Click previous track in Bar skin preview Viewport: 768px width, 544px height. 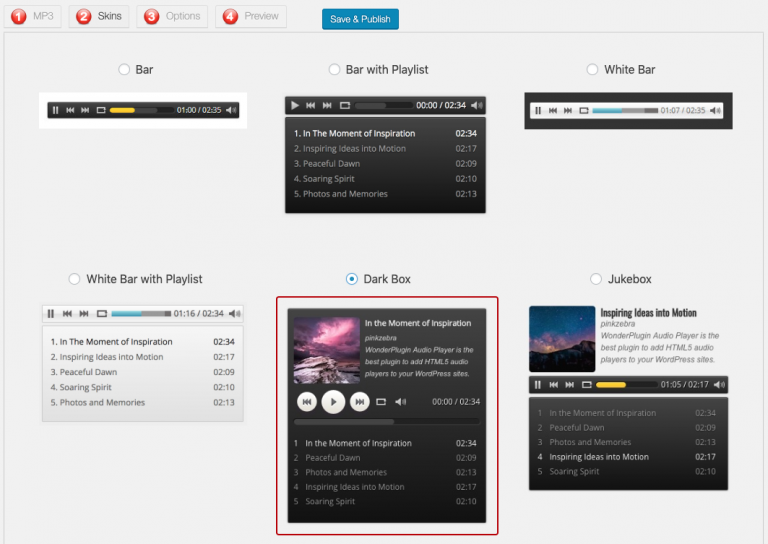coord(70,110)
